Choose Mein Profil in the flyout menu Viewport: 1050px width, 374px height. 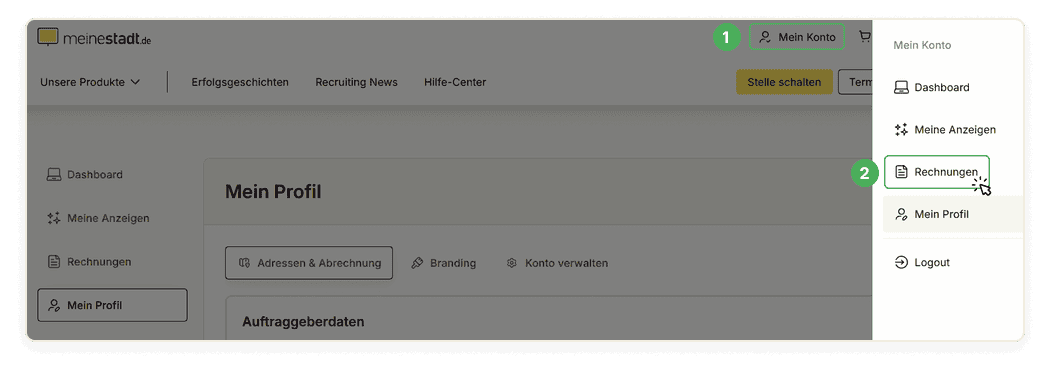point(953,214)
